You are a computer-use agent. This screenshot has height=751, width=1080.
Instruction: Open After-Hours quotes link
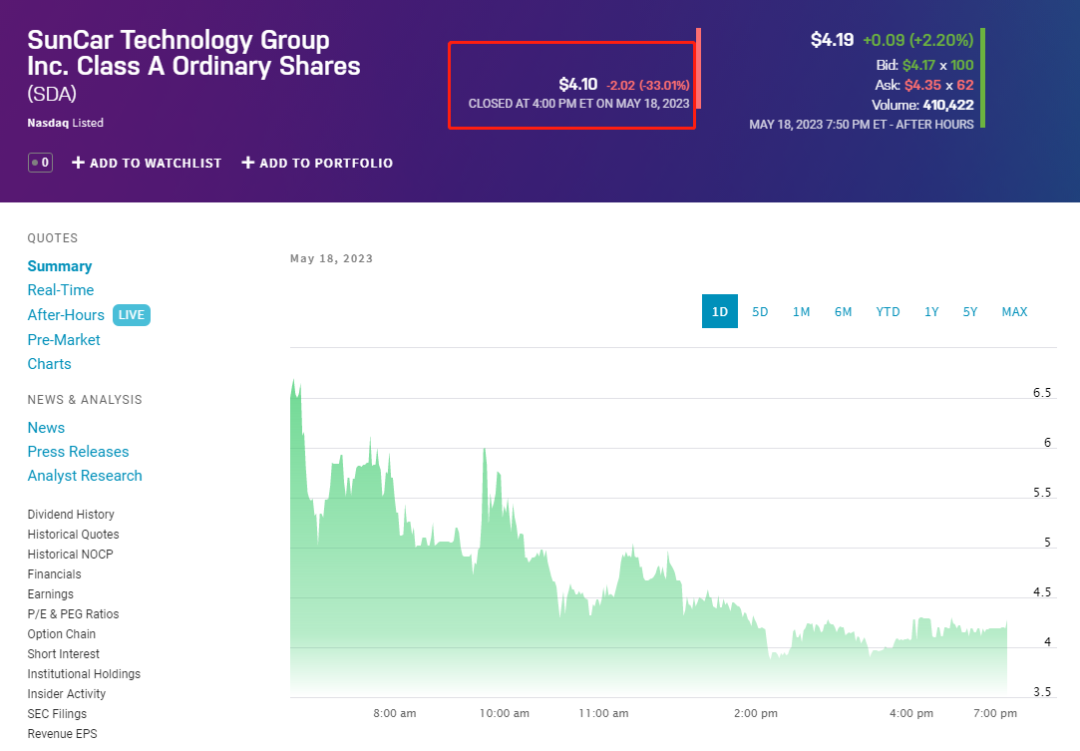pyautogui.click(x=66, y=315)
